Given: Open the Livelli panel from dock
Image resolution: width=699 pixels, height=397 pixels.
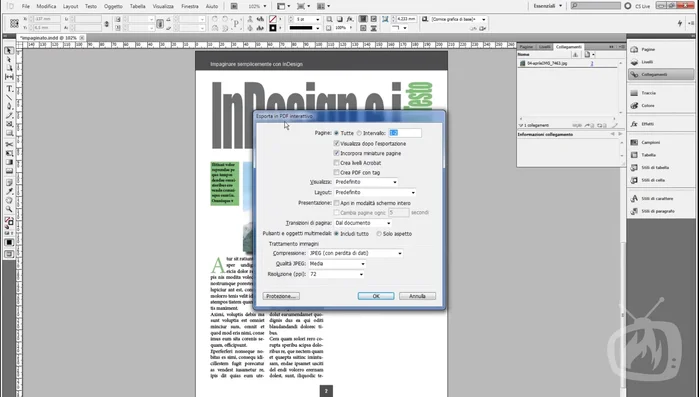Looking at the screenshot, I should point(661,62).
